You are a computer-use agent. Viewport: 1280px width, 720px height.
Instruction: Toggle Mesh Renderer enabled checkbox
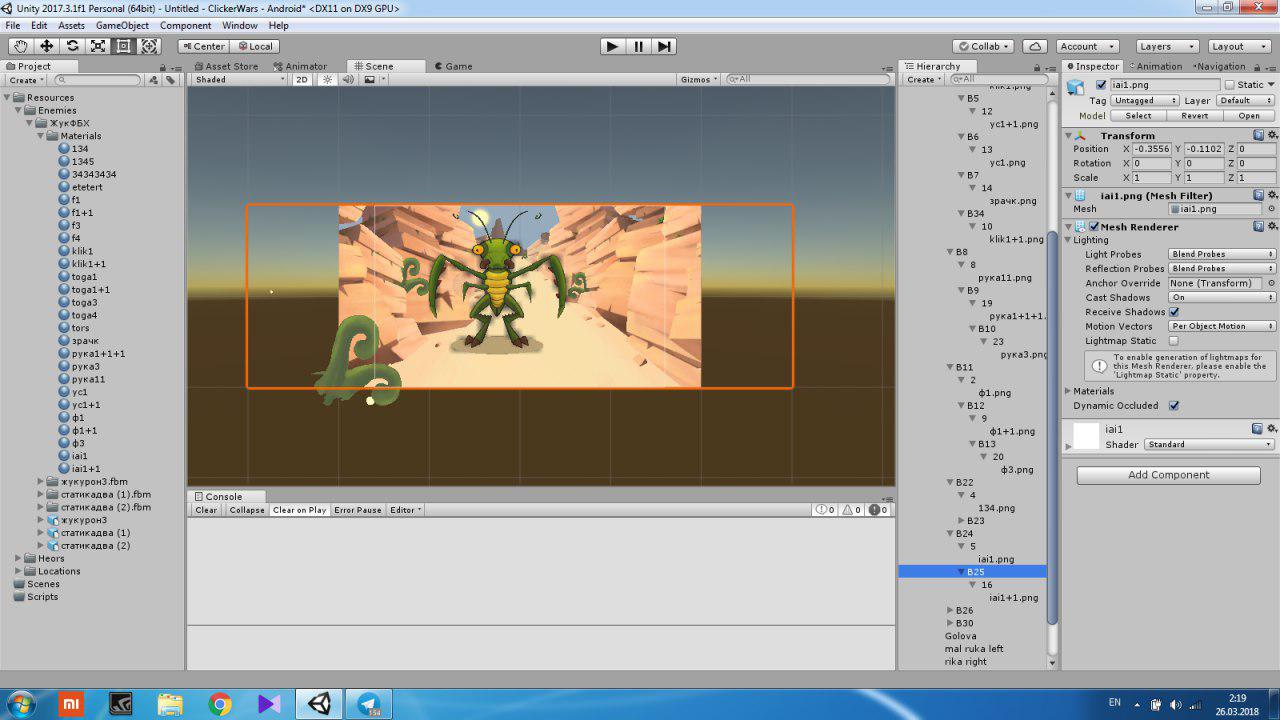coord(1094,227)
